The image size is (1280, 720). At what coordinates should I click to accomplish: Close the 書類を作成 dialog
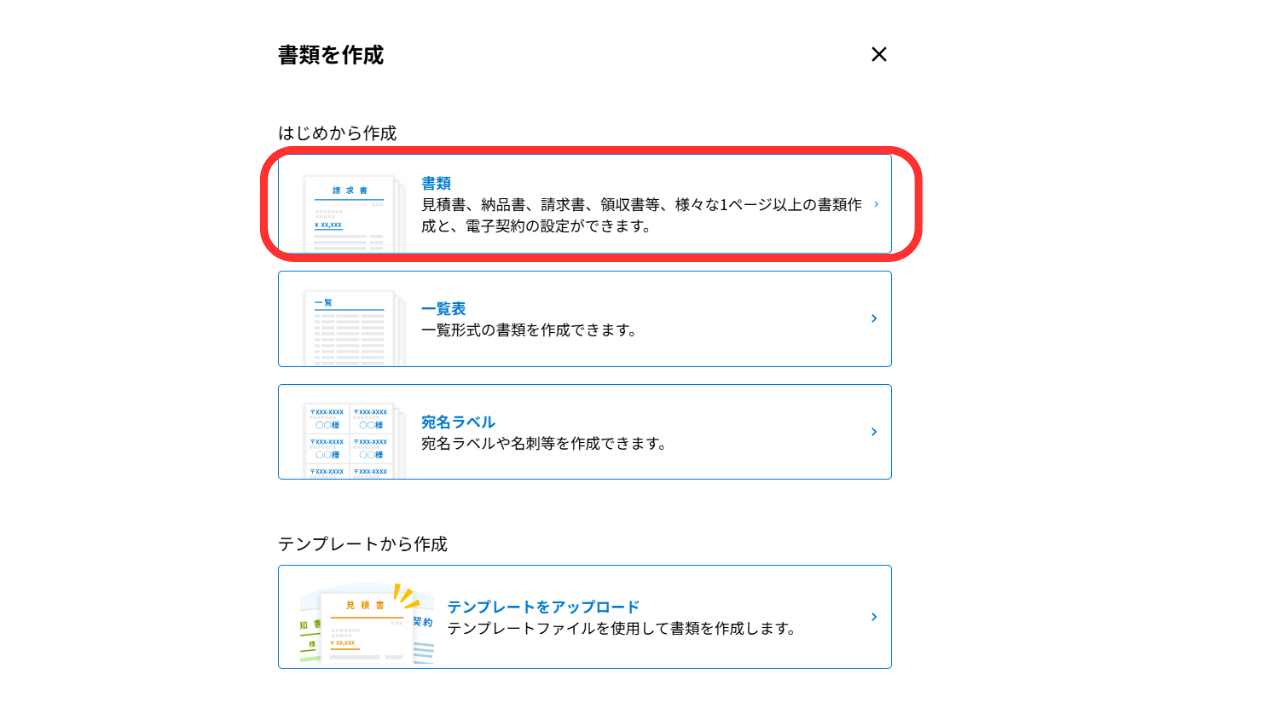click(x=878, y=55)
